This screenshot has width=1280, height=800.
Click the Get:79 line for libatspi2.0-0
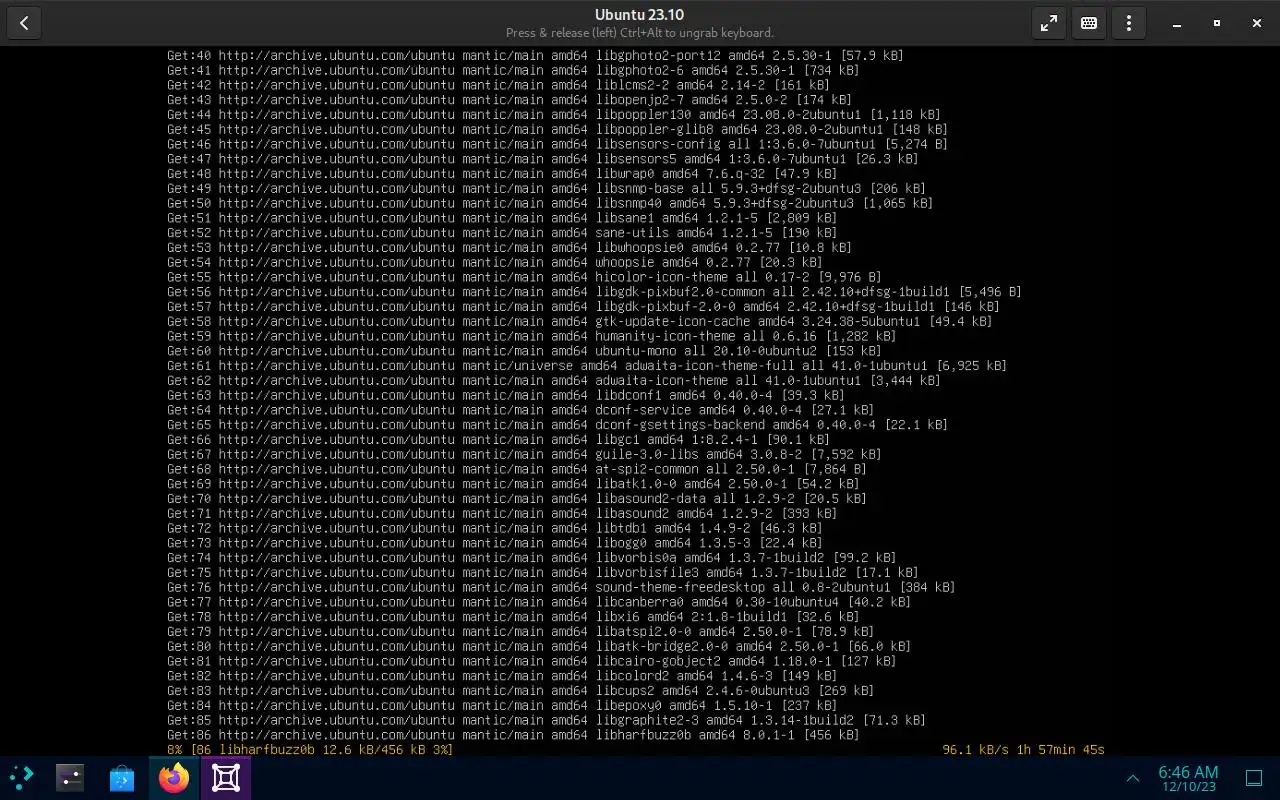(520, 631)
